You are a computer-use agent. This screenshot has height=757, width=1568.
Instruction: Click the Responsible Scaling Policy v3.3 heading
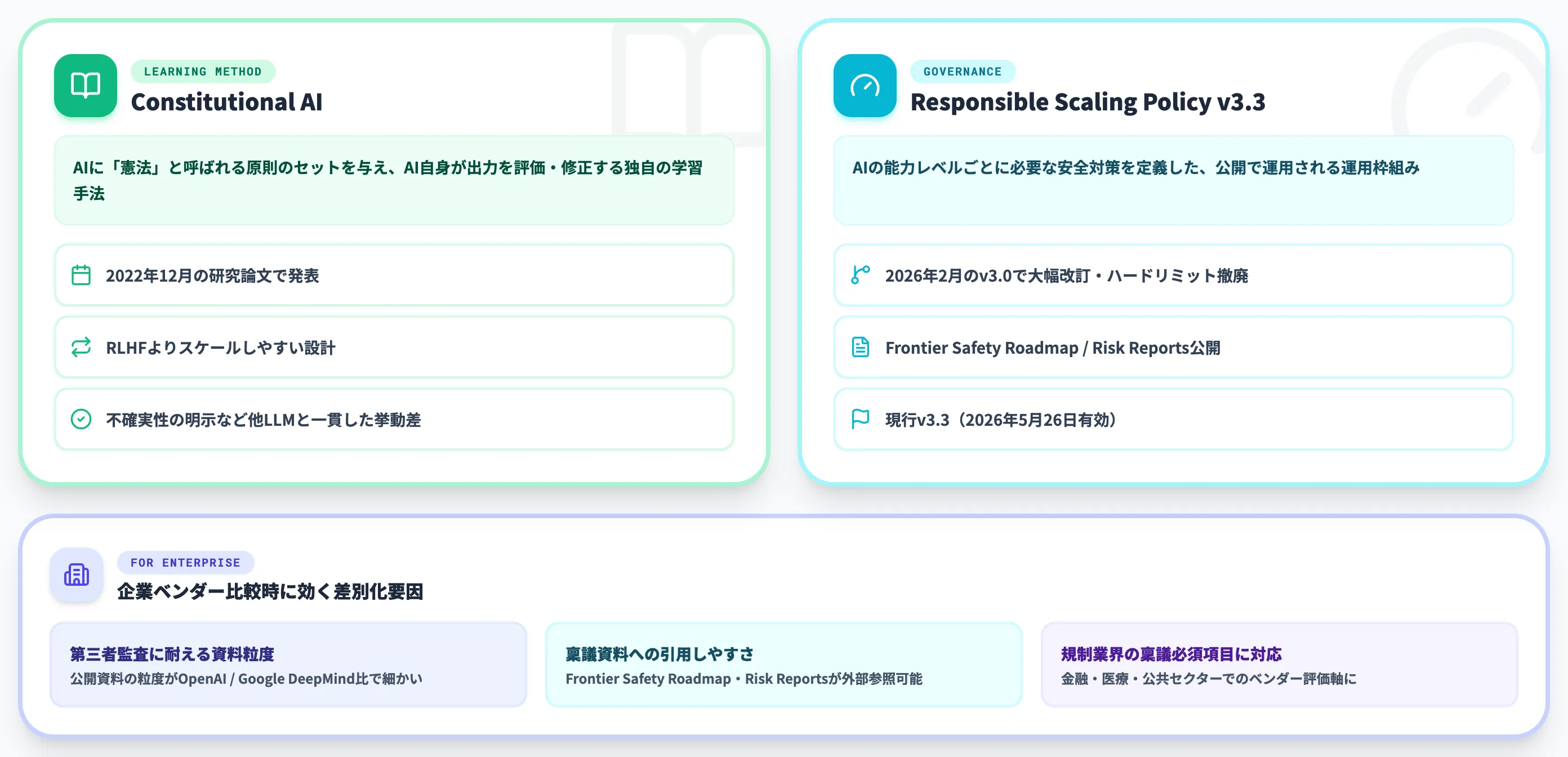(x=1088, y=101)
